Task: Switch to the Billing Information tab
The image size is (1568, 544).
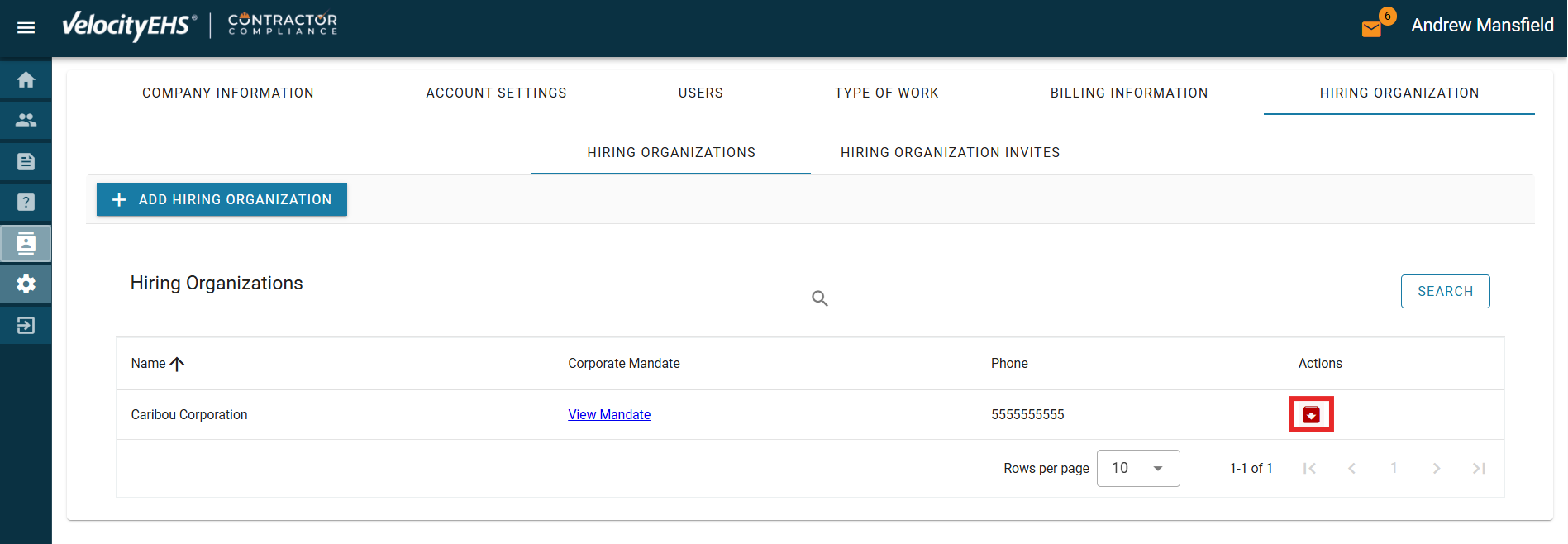Action: [x=1128, y=93]
